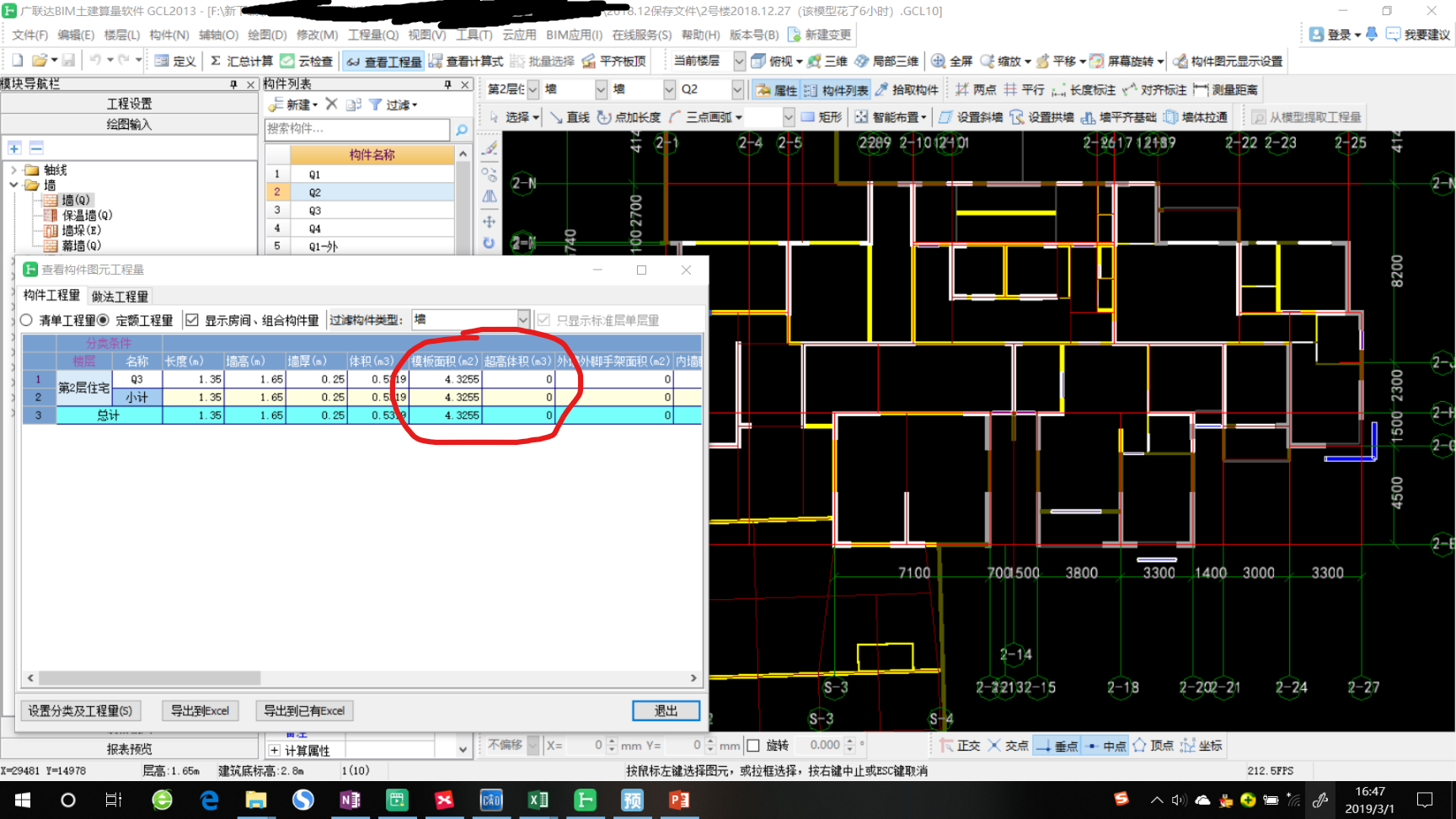Viewport: 1456px width, 819px height.
Task: Click the open folder icon
Action: coord(39,61)
